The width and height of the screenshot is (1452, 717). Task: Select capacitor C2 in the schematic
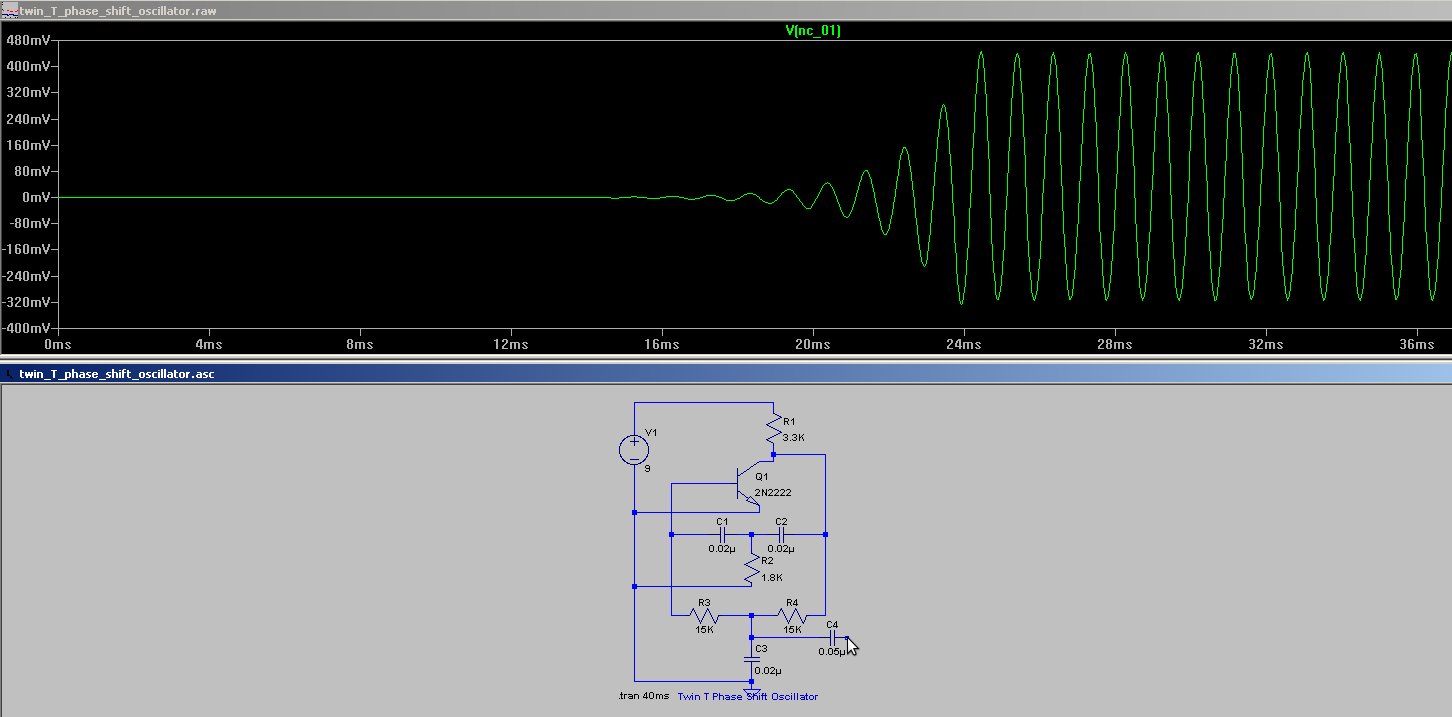pos(781,535)
